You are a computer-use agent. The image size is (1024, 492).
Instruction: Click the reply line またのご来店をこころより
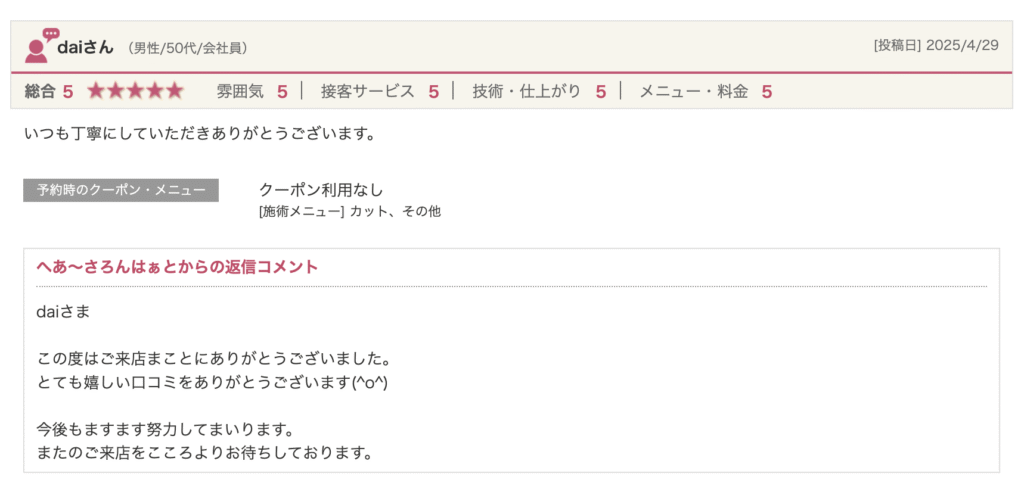coord(204,453)
